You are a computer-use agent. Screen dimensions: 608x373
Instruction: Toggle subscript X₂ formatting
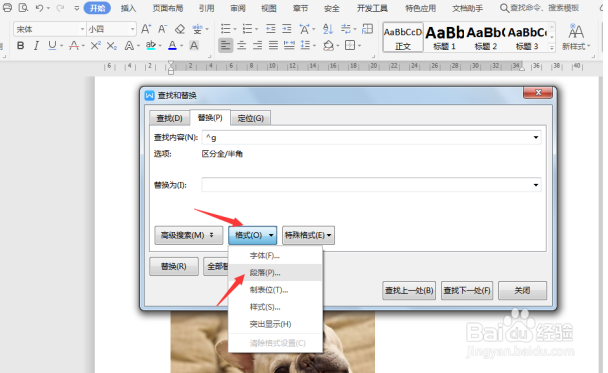coord(112,46)
